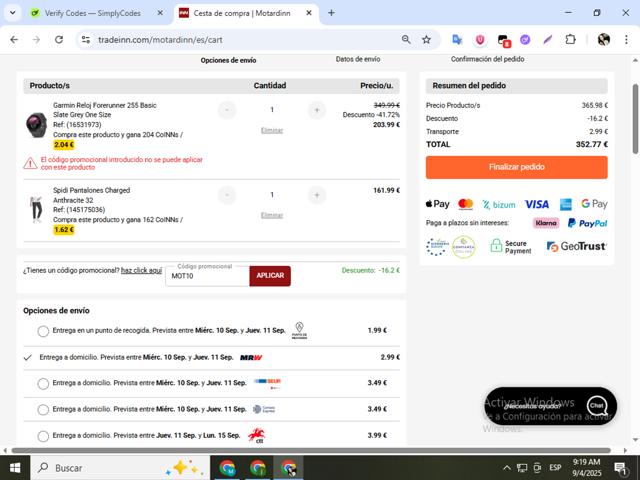Select pickup point delivery option 1.99 €

[43, 331]
